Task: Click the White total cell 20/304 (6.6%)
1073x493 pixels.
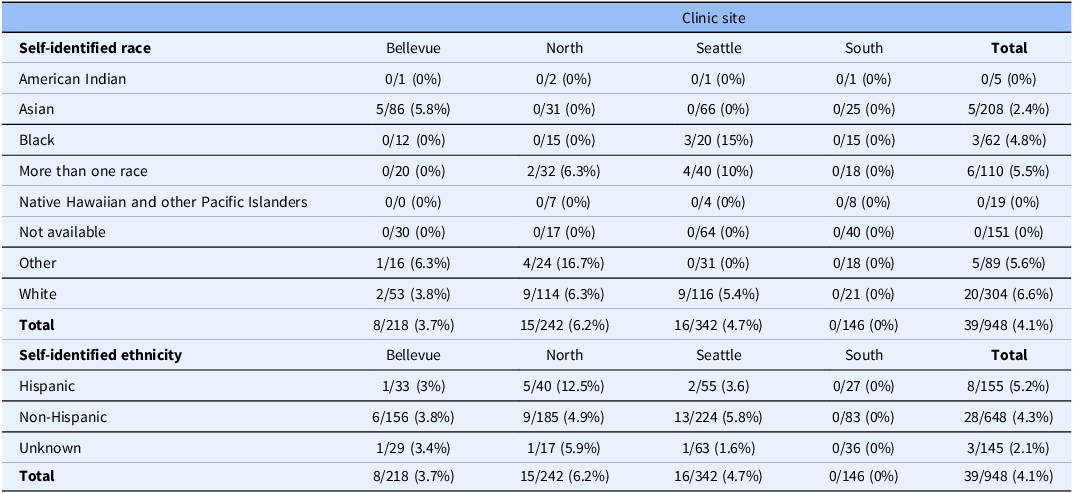Action: point(1009,294)
